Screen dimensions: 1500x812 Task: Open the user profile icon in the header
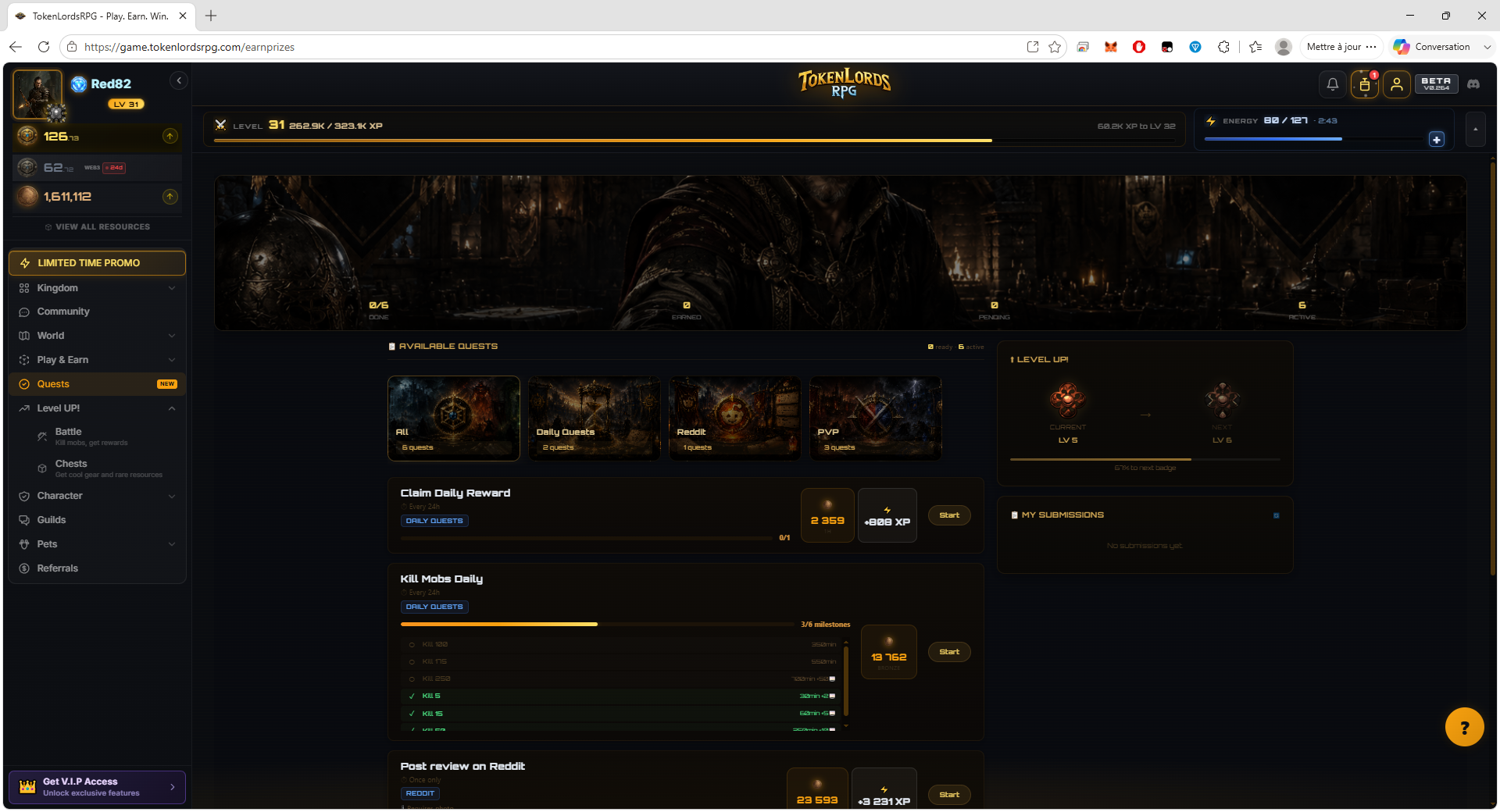pos(1397,84)
